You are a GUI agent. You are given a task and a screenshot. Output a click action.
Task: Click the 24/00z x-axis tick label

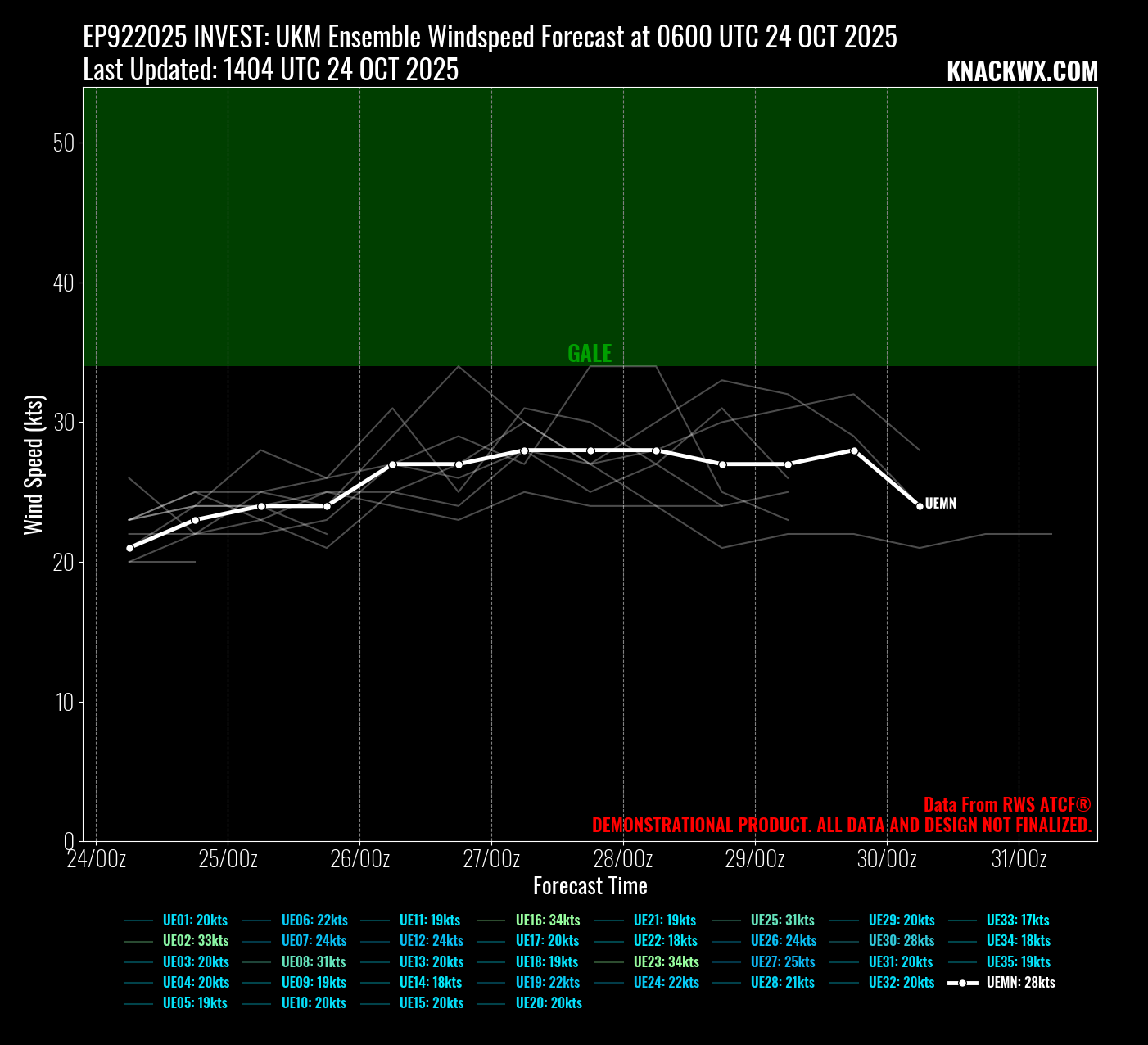pyautogui.click(x=97, y=859)
